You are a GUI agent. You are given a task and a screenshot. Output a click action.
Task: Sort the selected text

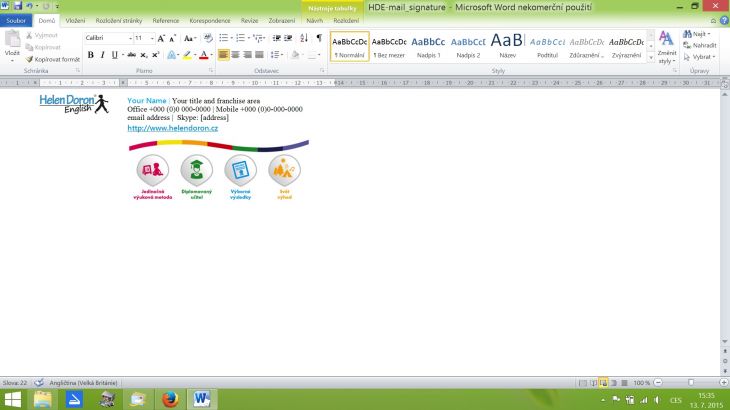pyautogui.click(x=304, y=38)
